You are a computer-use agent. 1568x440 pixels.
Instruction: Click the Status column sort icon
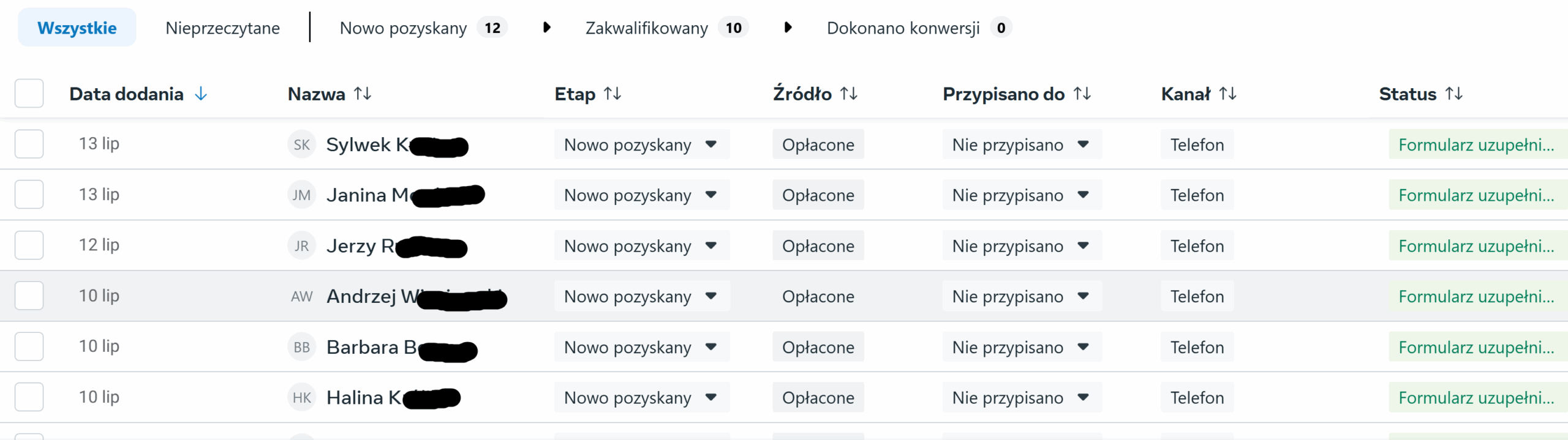(1454, 94)
